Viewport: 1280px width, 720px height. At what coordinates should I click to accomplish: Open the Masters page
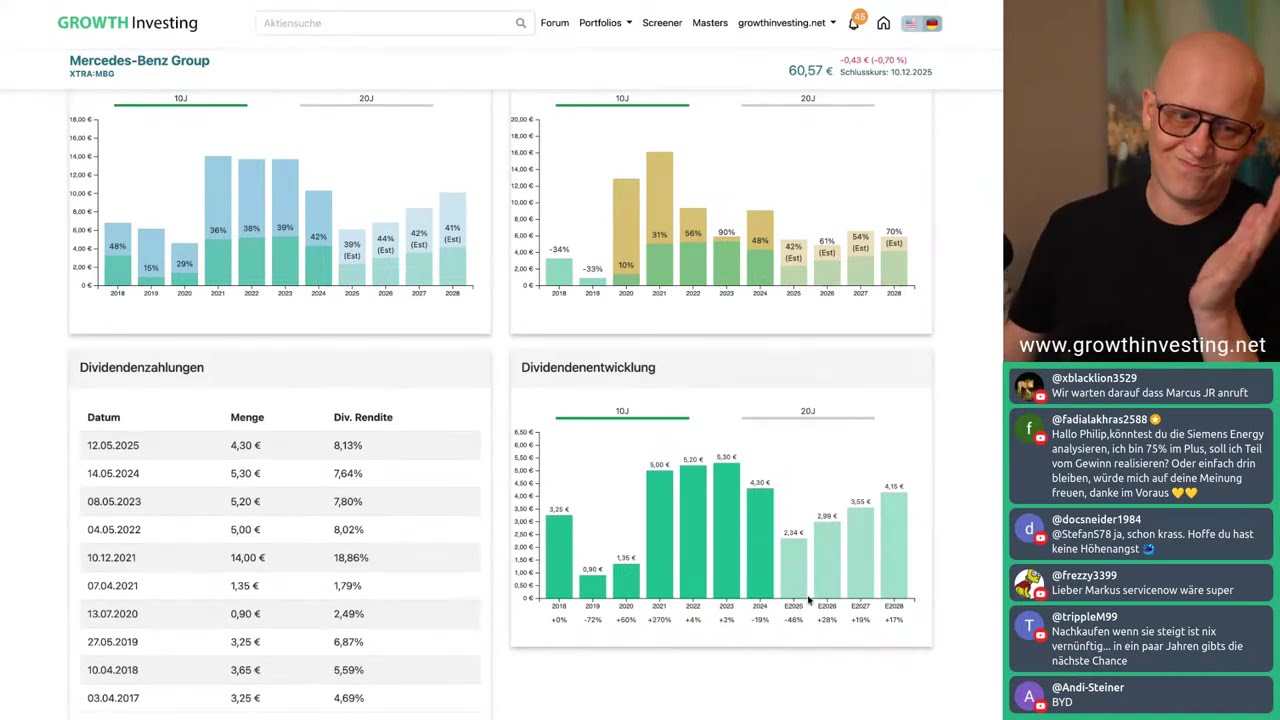pyautogui.click(x=710, y=23)
